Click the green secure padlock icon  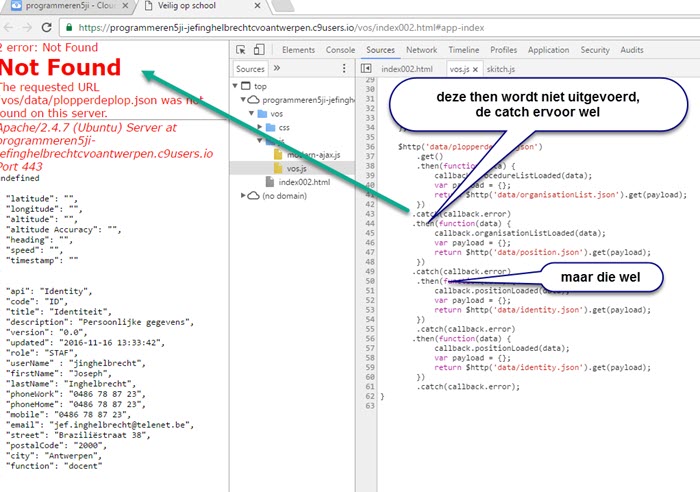(x=69, y=27)
